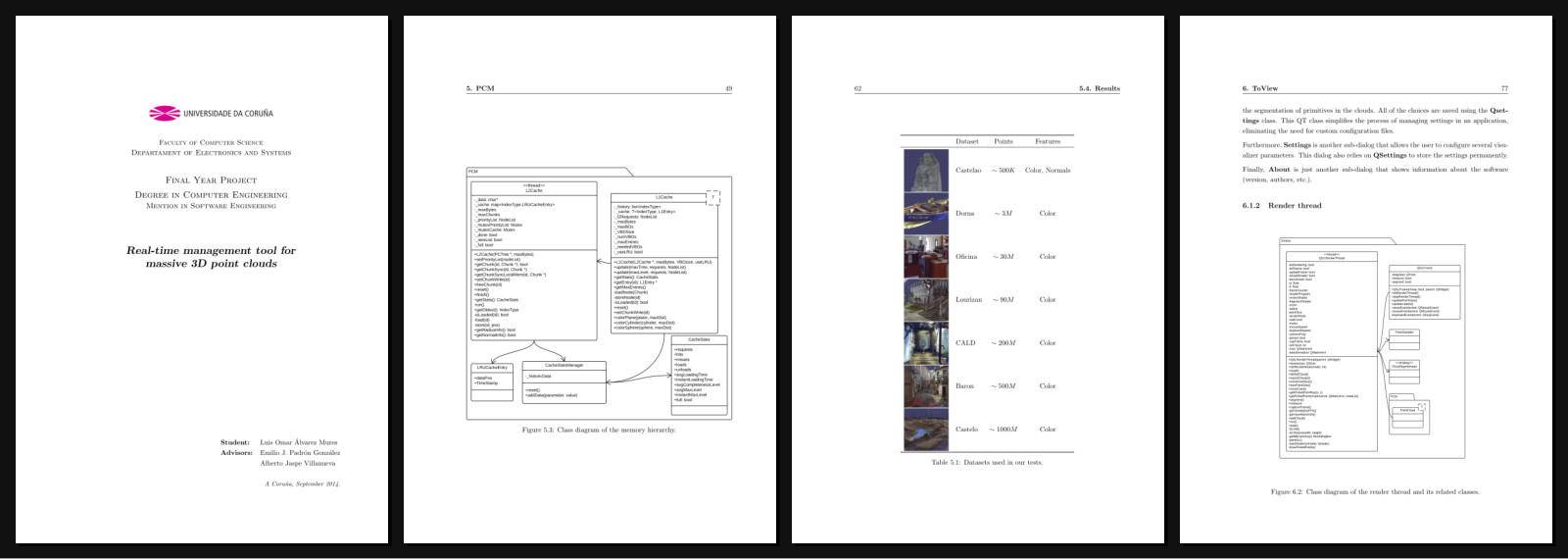Image resolution: width=1568 pixels, height=559 pixels.
Task: Click the '6. ToView' page header
Action: tap(1259, 88)
